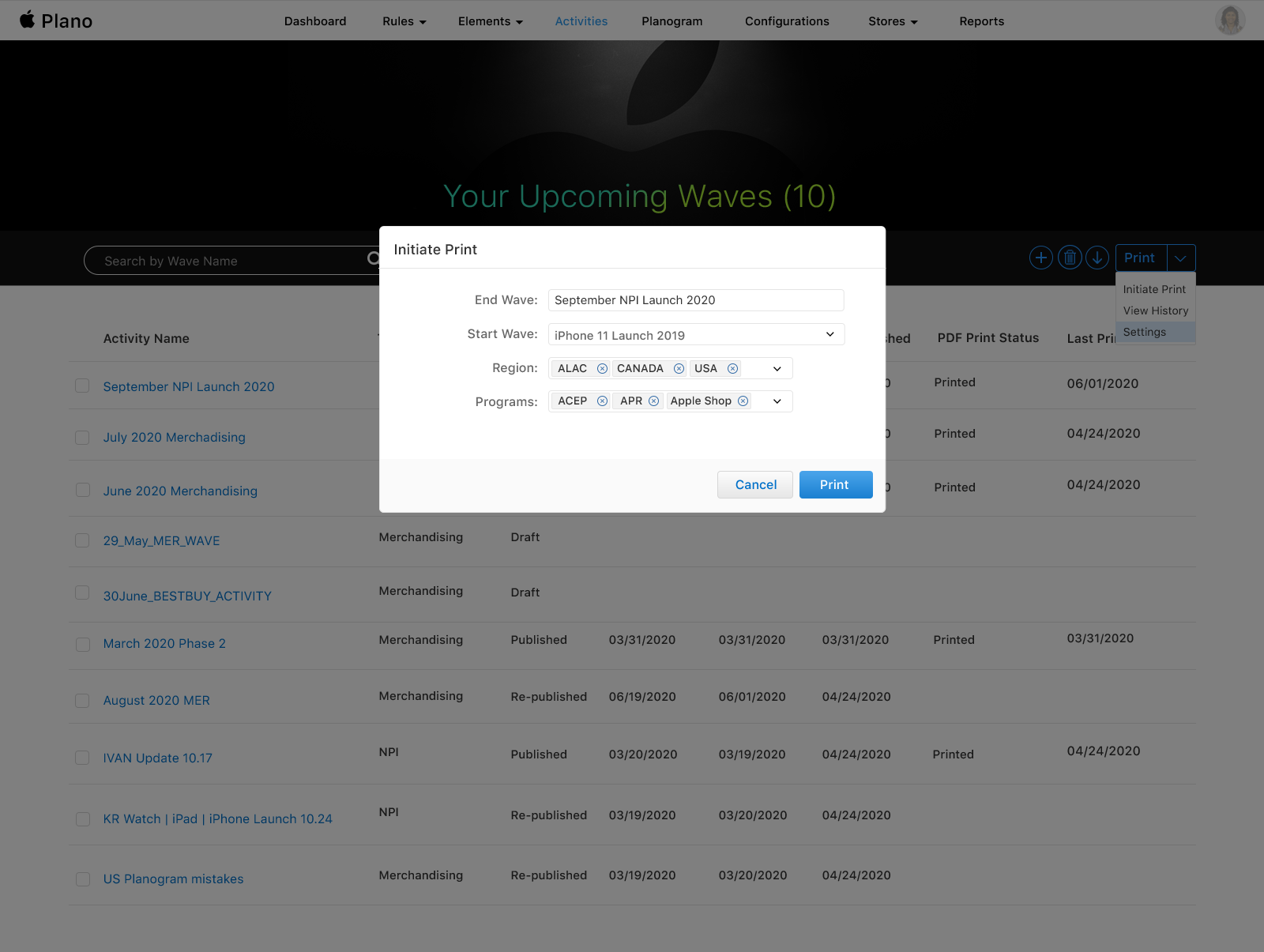Click the Cancel button in dialog
The image size is (1264, 952).
(755, 484)
